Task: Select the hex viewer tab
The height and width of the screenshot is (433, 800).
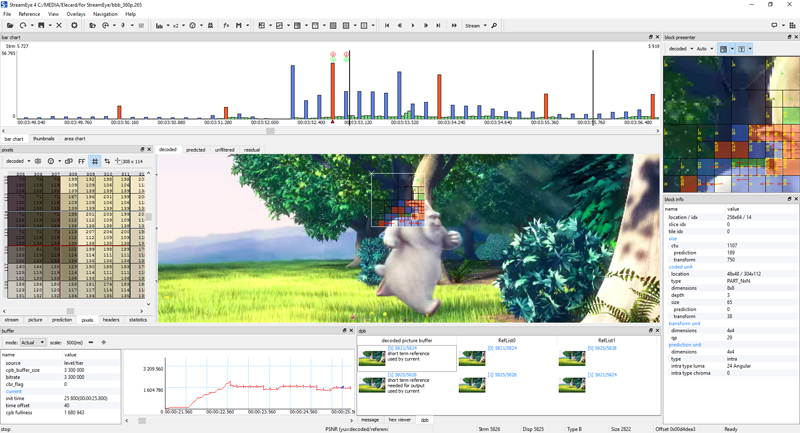Action: coord(399,420)
